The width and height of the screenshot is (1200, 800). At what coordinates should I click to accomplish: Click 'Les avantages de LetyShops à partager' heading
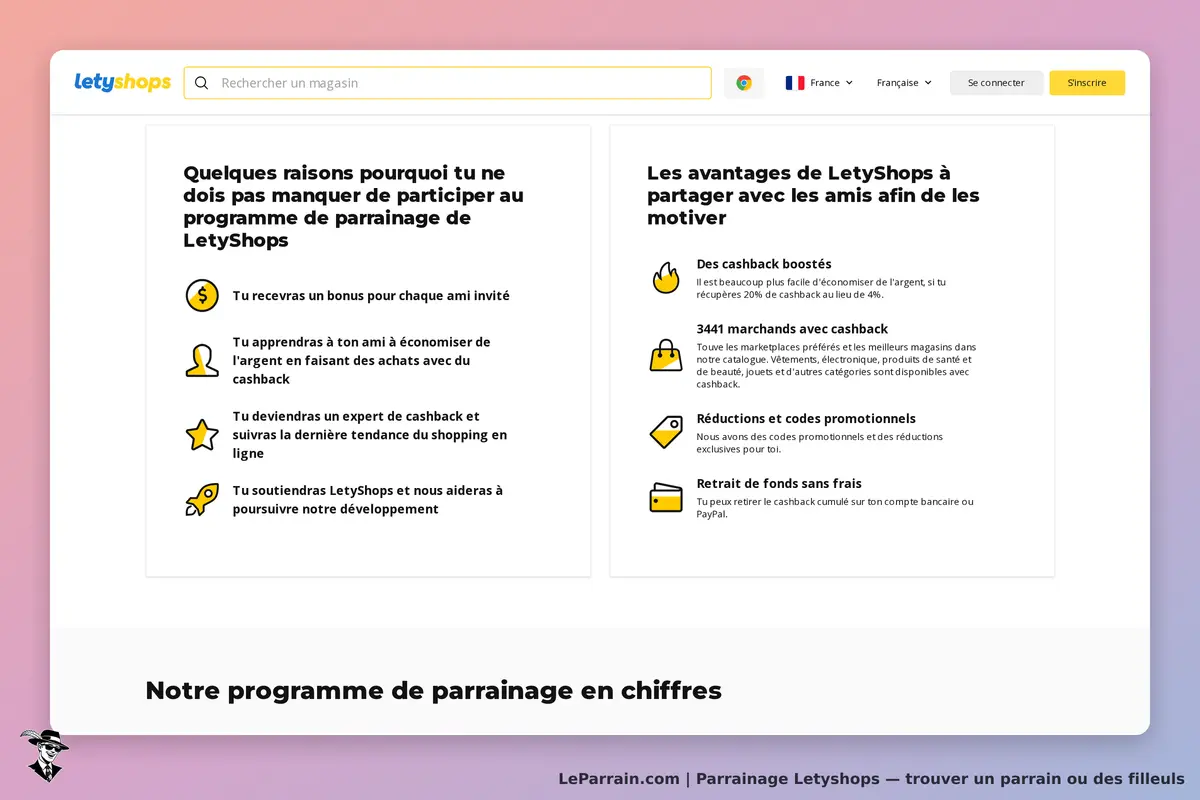tap(813, 195)
